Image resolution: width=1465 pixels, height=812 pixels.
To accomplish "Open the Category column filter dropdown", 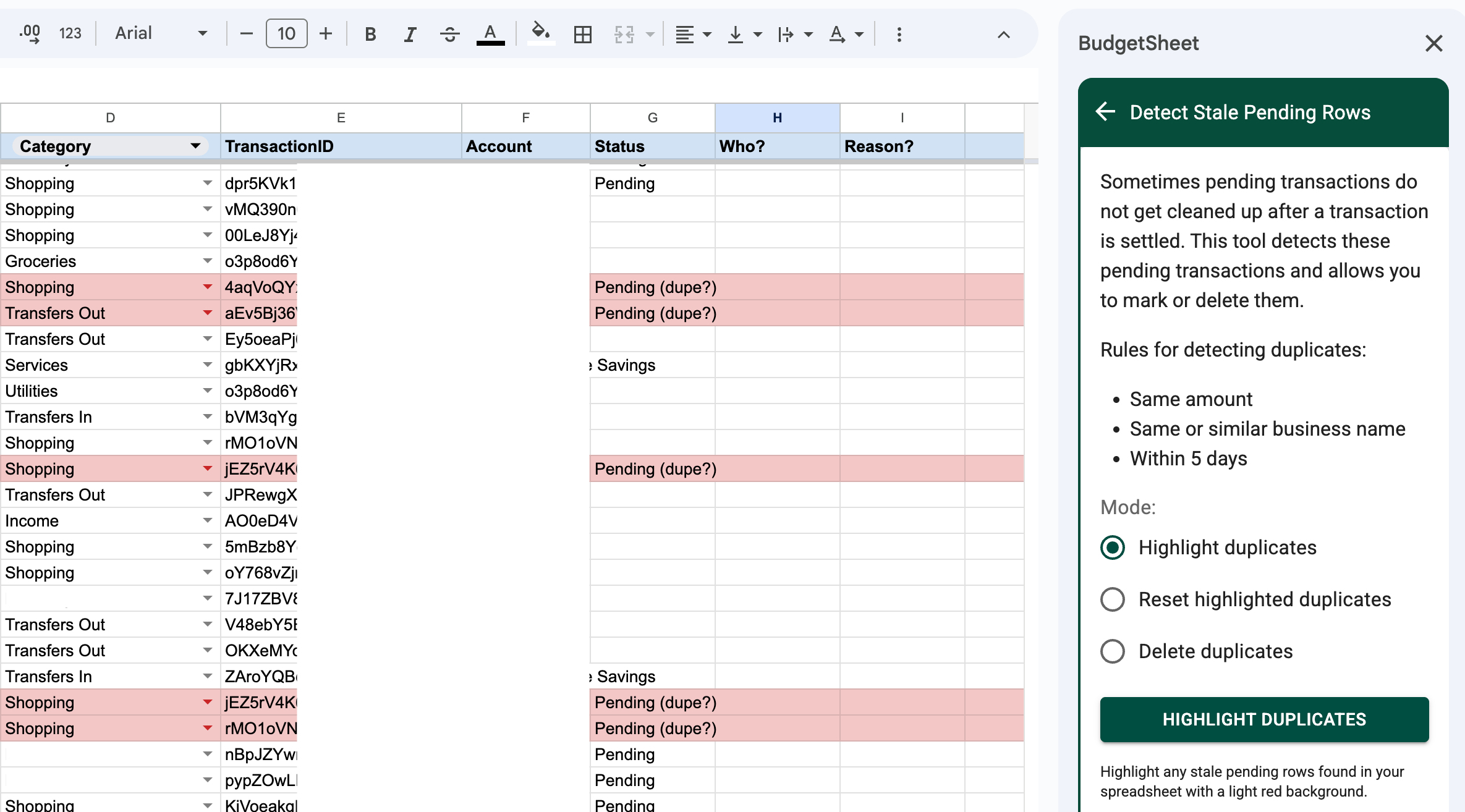I will coord(195,146).
